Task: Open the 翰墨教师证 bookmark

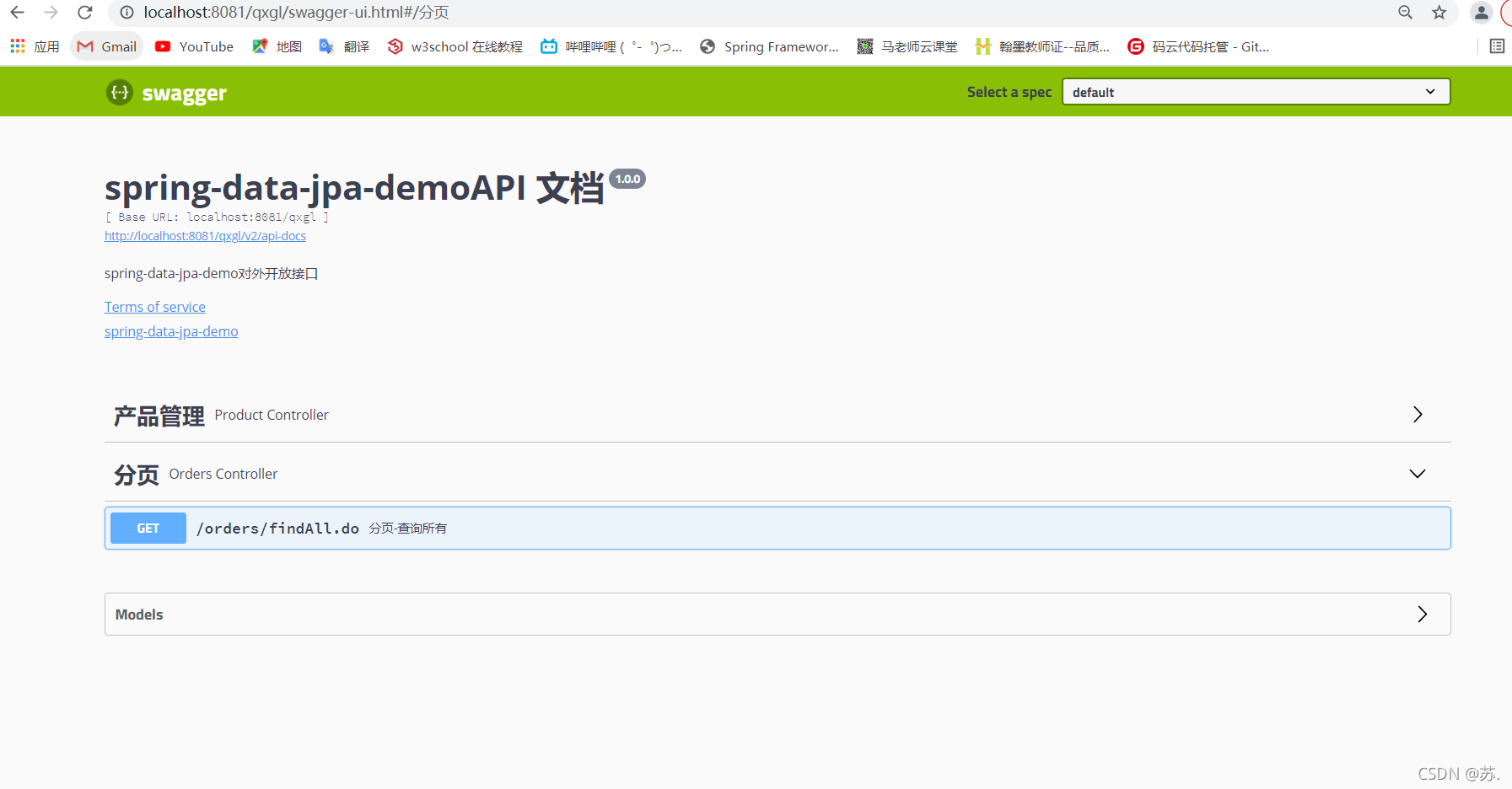Action: tap(1042, 46)
